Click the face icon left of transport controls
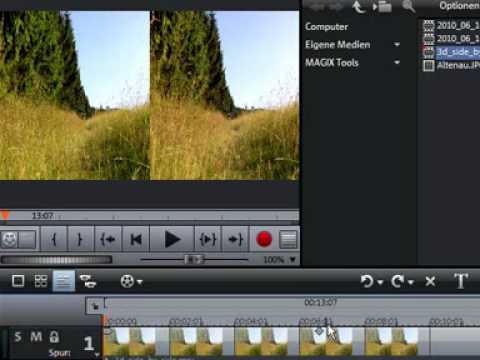 click(9, 239)
